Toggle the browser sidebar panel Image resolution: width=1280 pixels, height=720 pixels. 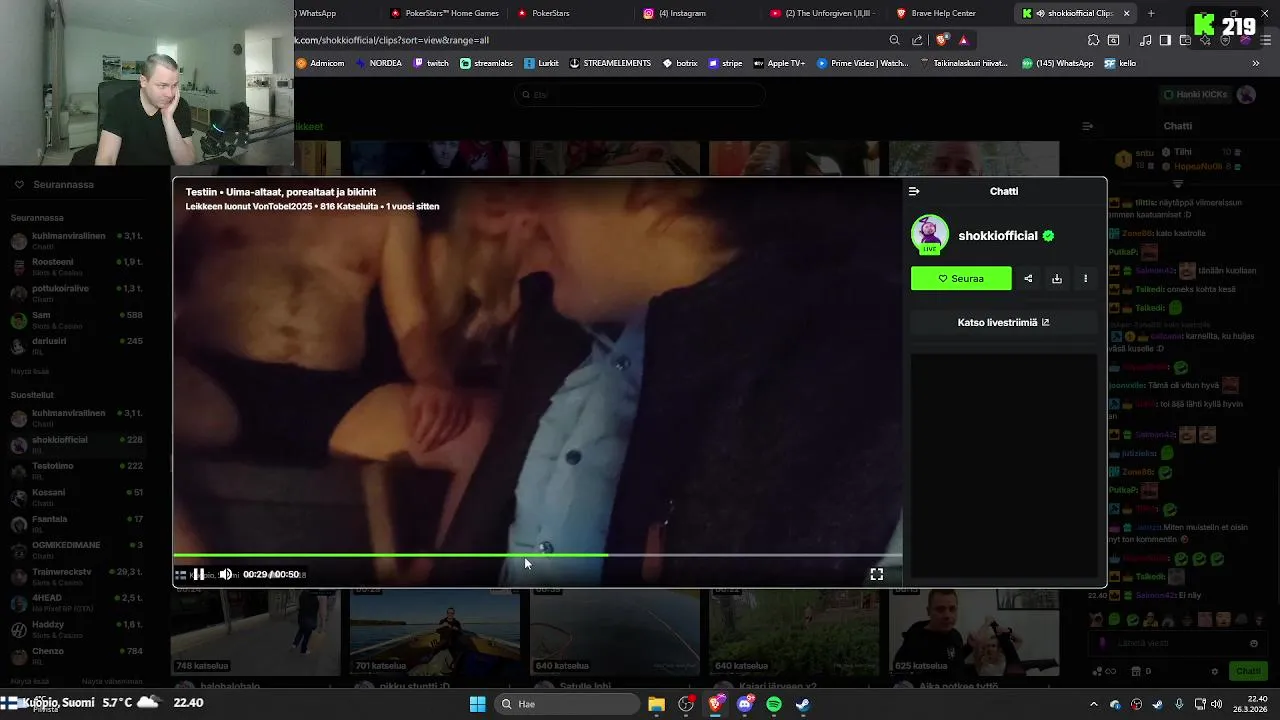(1165, 40)
